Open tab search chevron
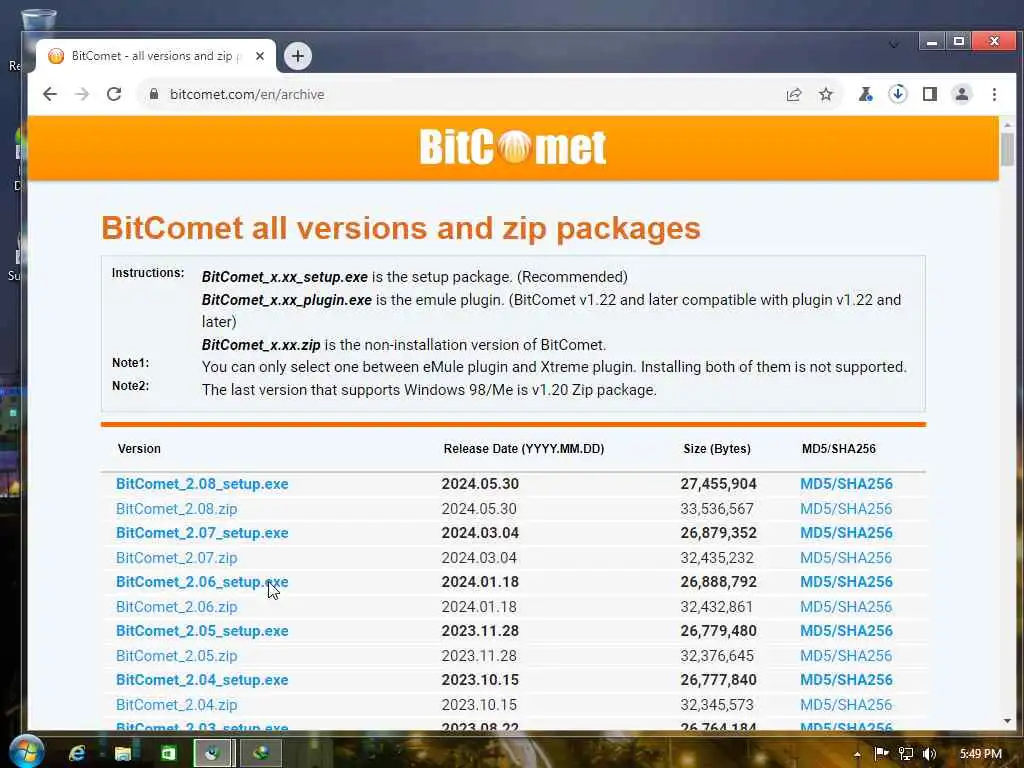This screenshot has height=768, width=1024. (x=893, y=44)
